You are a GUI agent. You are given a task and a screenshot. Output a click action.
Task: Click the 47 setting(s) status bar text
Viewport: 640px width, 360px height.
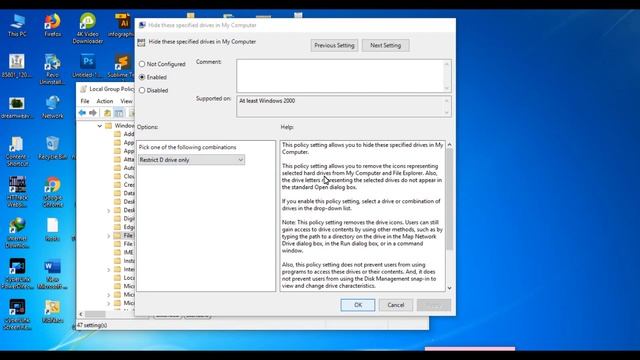coord(92,325)
